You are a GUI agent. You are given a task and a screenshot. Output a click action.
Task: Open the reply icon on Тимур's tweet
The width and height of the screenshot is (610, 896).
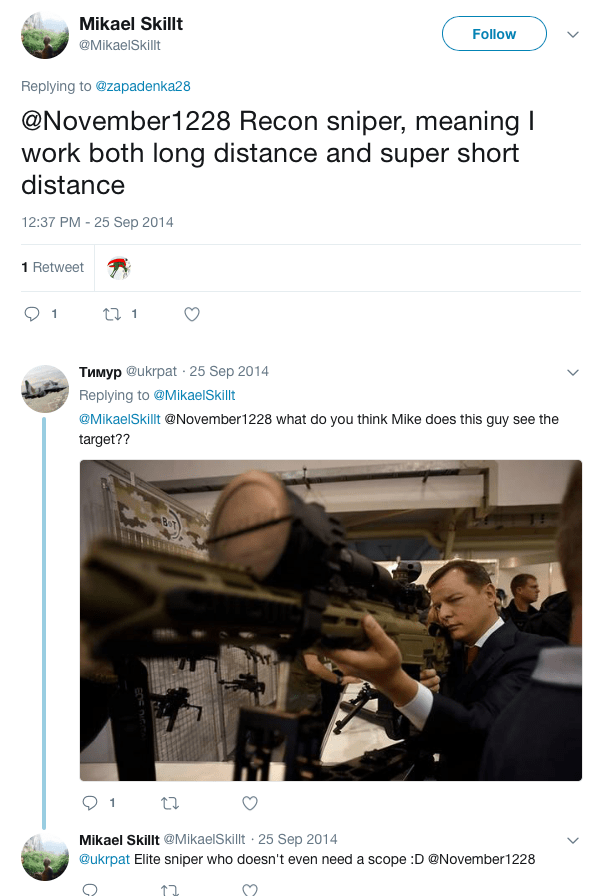[x=90, y=803]
